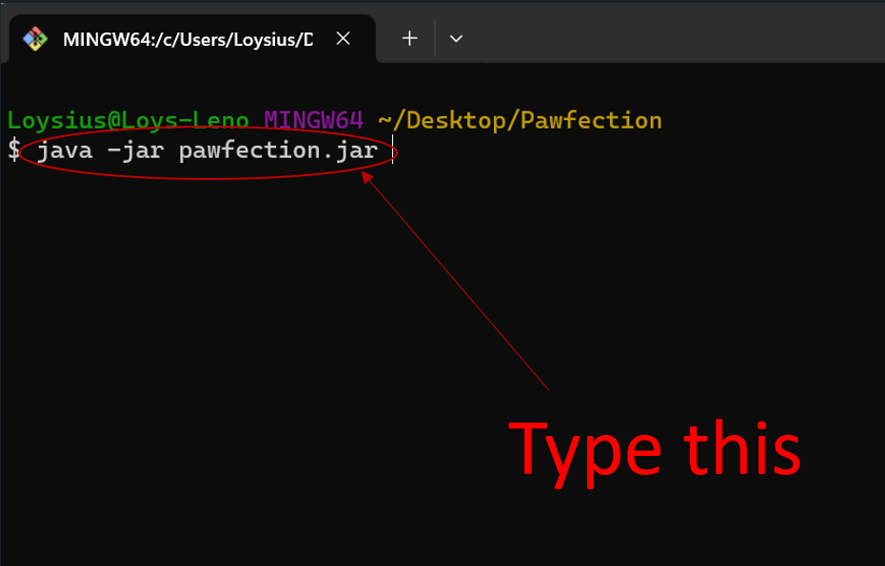Click the pawfection.jar filename in the command
This screenshot has height=566, width=885.
coord(278,151)
